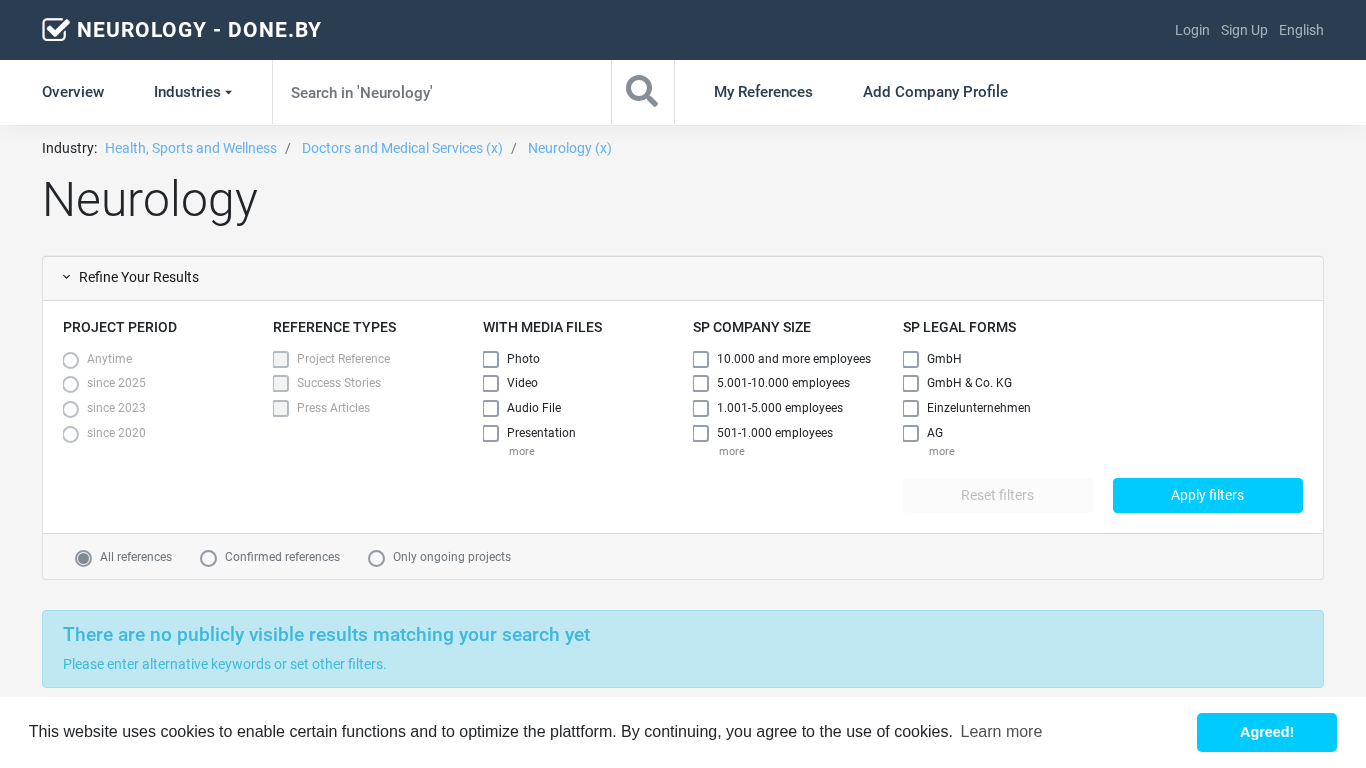This screenshot has width=1366, height=768.
Task: Tick the 501-1.000 employees checkbox
Action: point(701,433)
